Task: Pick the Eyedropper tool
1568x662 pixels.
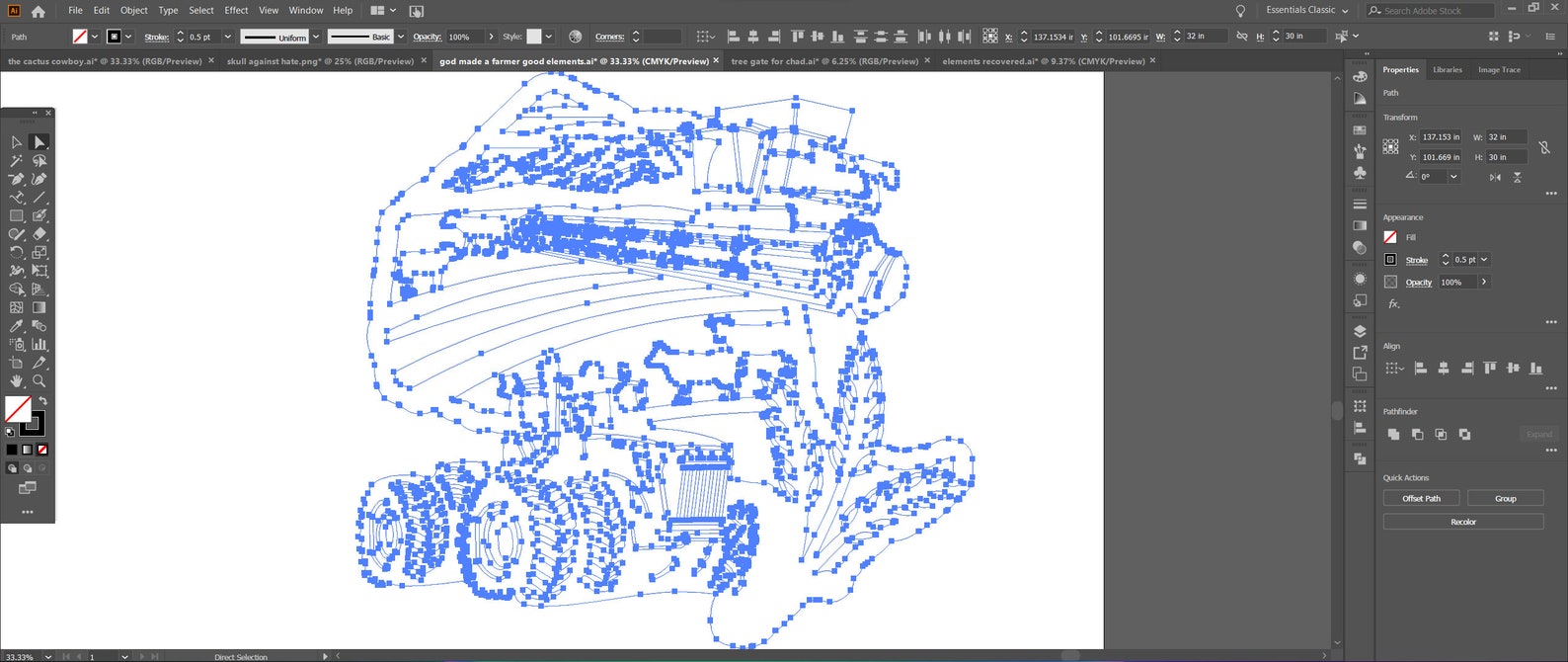Action: tap(17, 326)
